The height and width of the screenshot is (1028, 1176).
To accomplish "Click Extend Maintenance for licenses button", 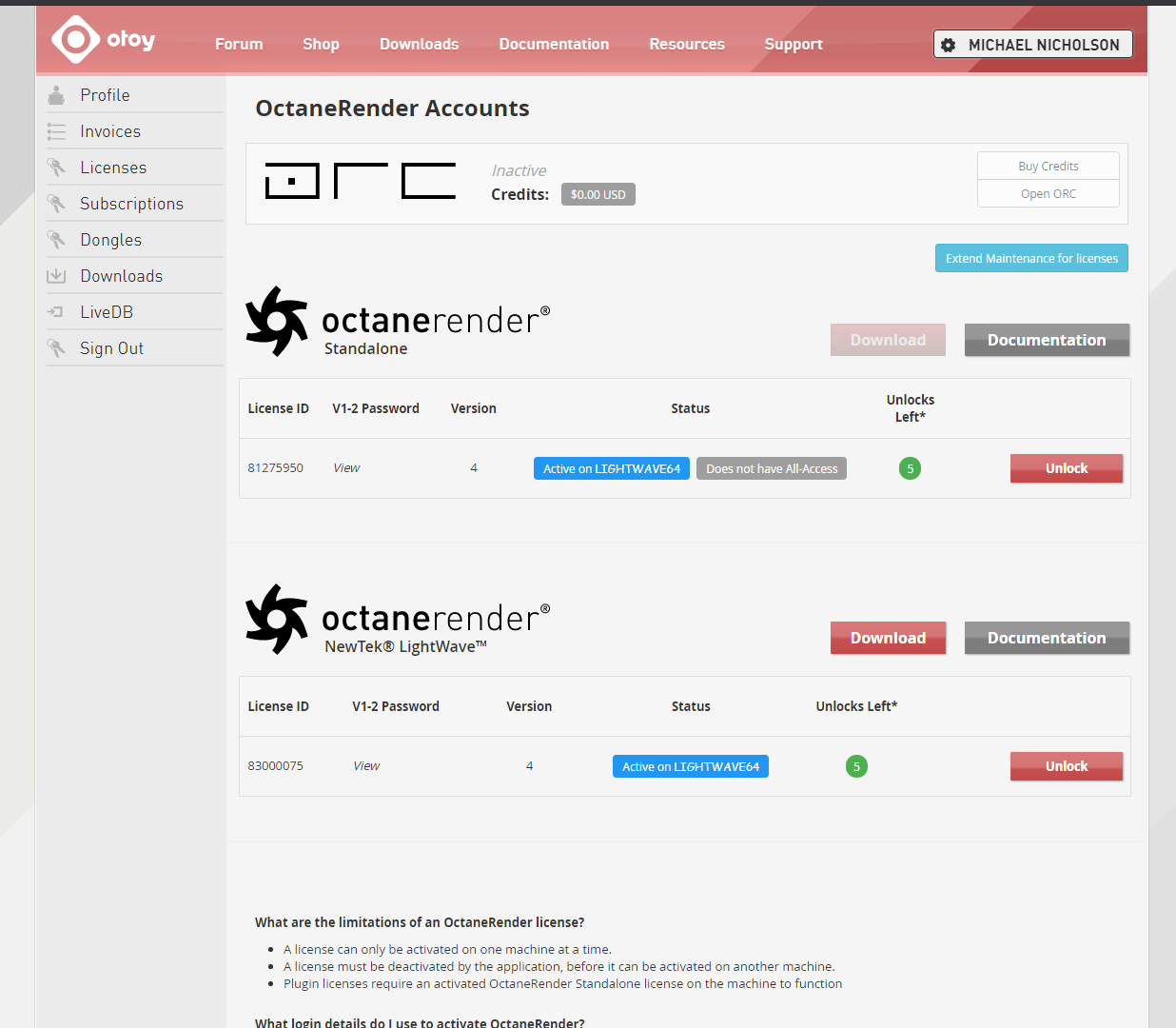I will click(1031, 258).
